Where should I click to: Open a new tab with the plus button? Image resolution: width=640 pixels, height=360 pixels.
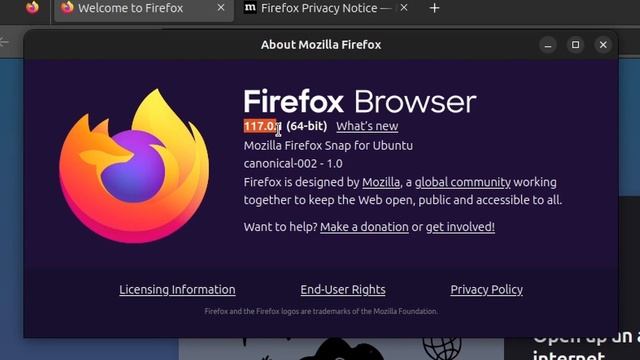pyautogui.click(x=435, y=8)
